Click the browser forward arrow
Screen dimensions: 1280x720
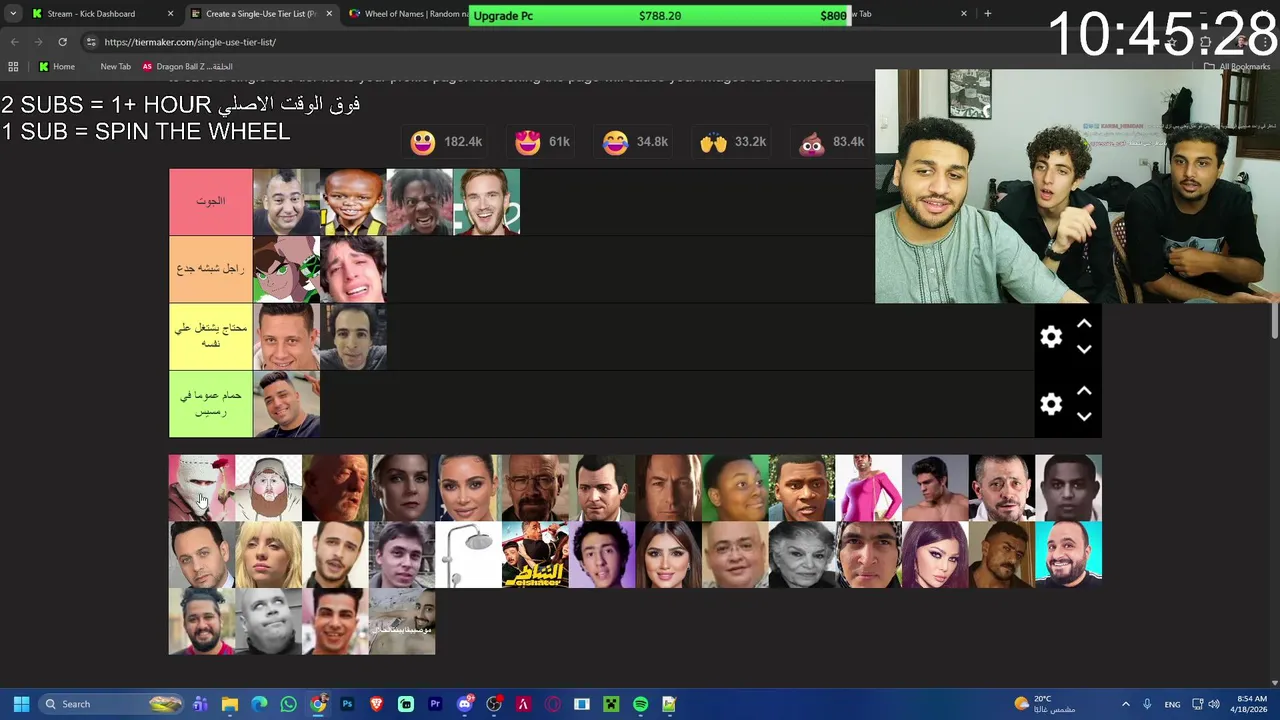38,42
